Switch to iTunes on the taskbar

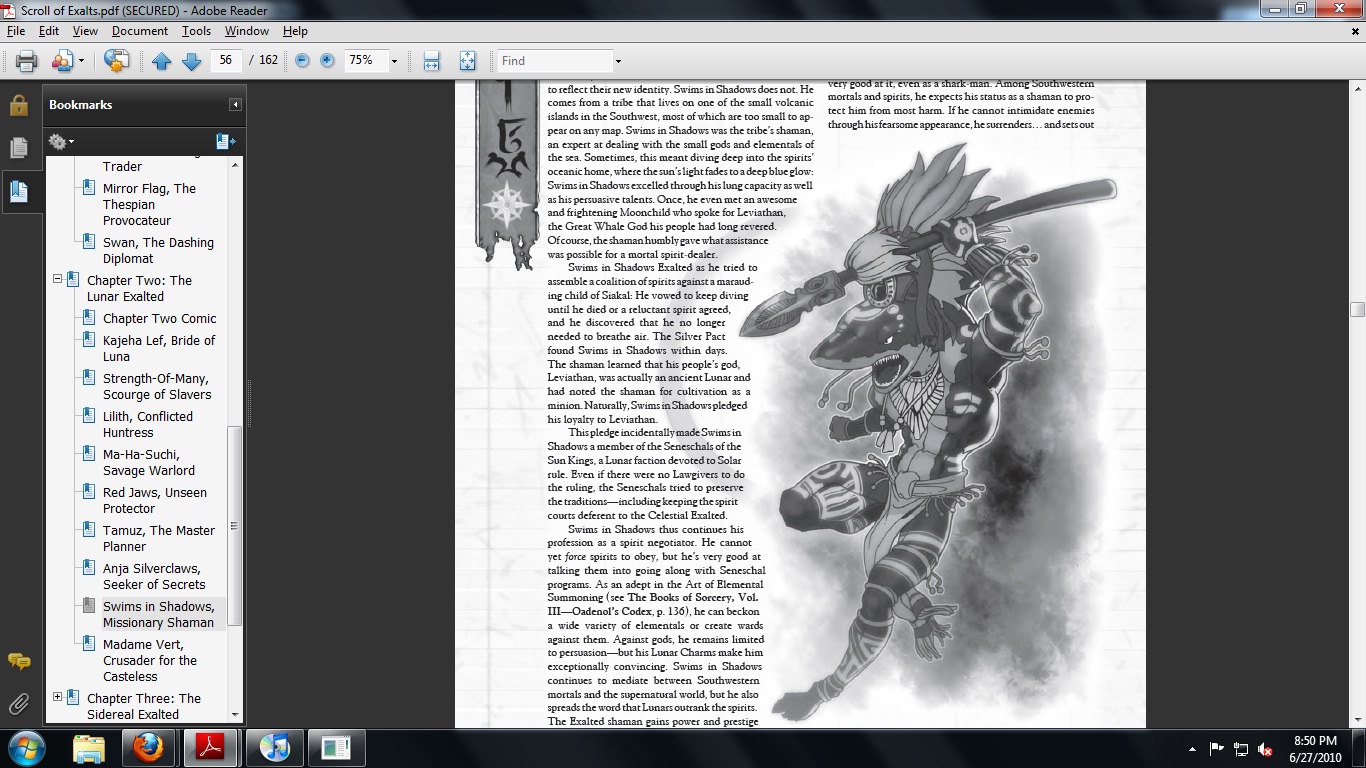274,748
